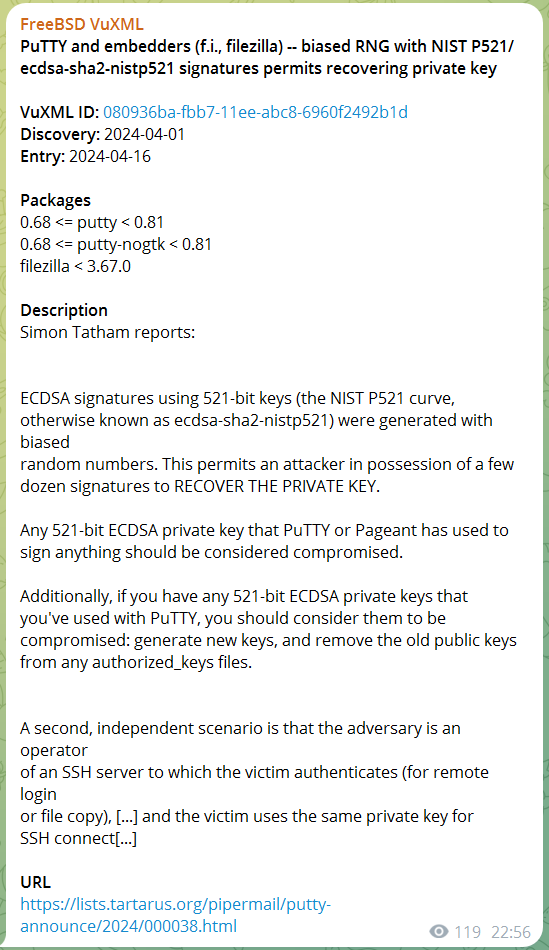
Task: Click the Description heading
Action: [x=64, y=310]
